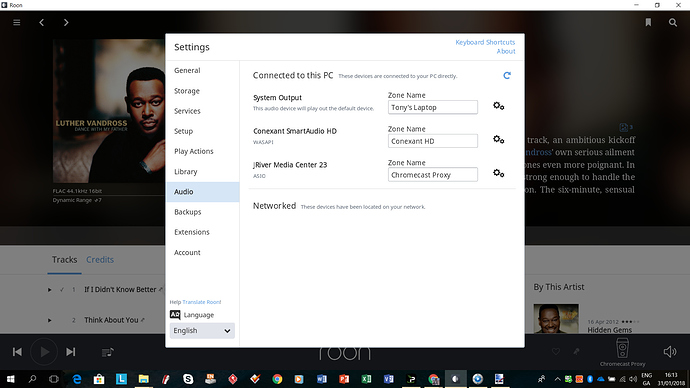Switch to the Credits tab
690x388 pixels.
coord(100,260)
